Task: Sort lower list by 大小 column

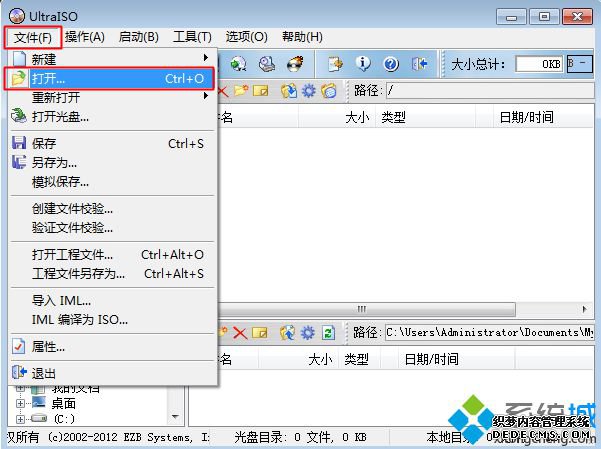Action: (299, 359)
